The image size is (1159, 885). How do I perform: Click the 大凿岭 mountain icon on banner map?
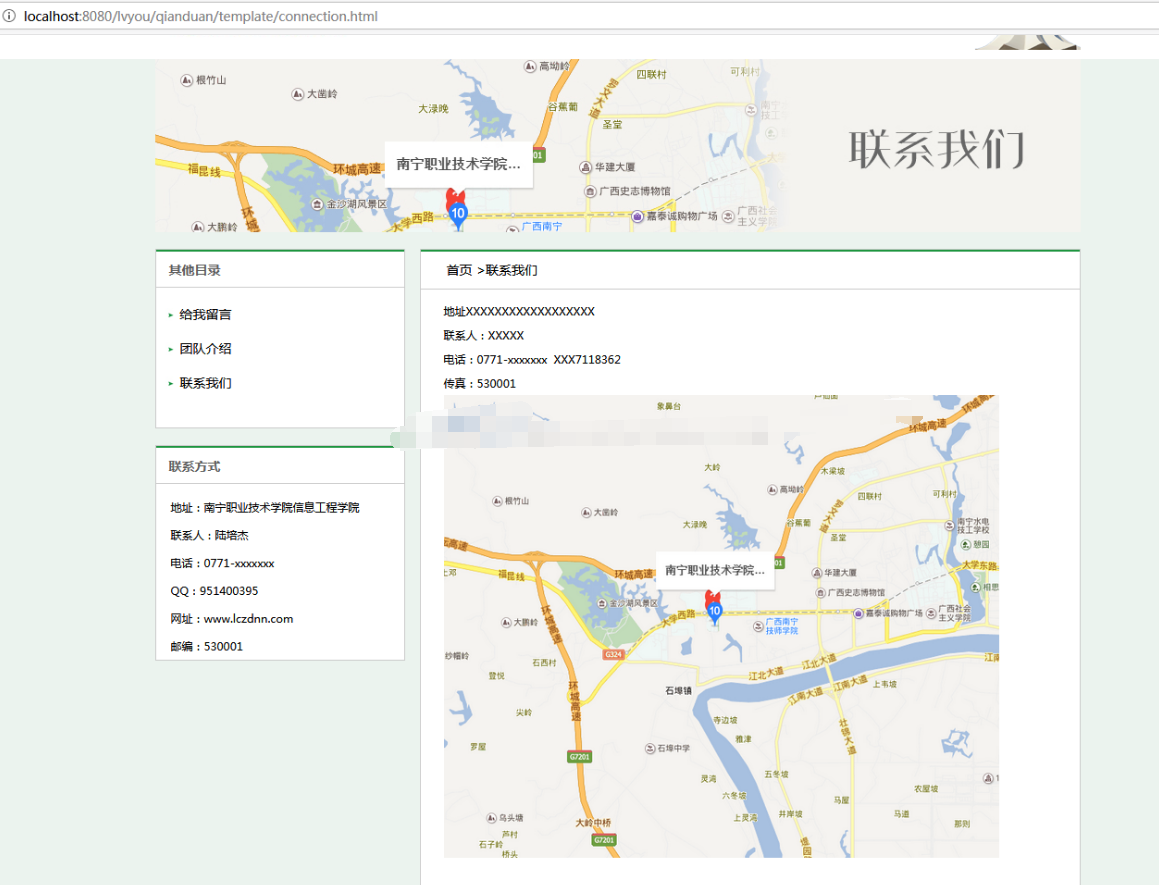[297, 94]
